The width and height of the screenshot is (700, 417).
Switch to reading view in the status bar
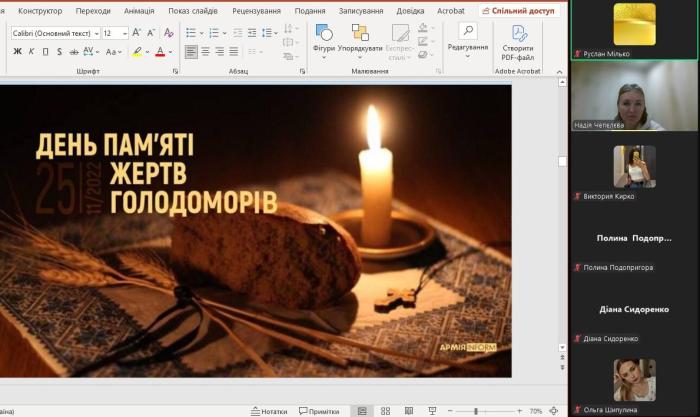pos(410,411)
